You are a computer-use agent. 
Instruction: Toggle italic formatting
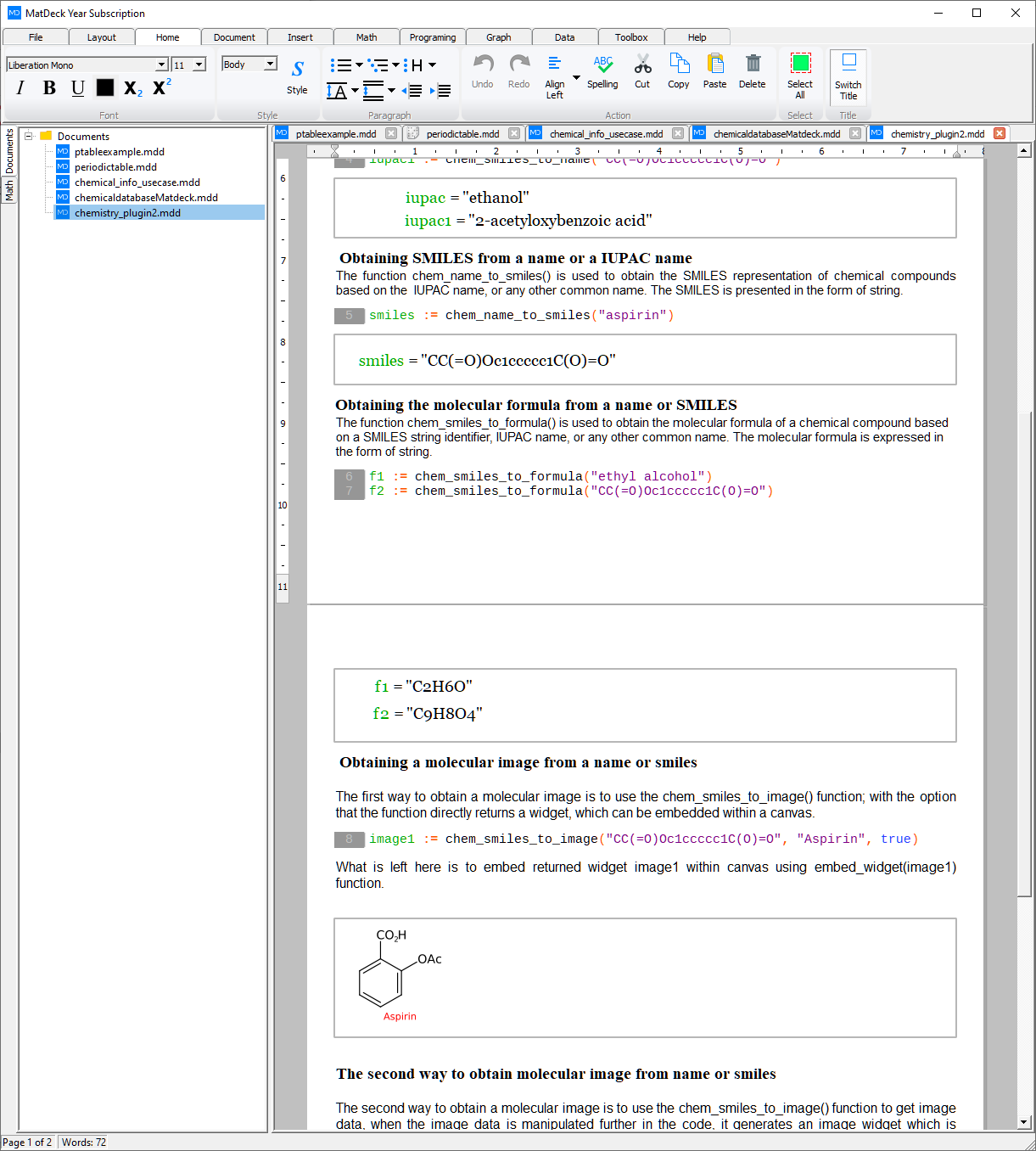(x=20, y=87)
